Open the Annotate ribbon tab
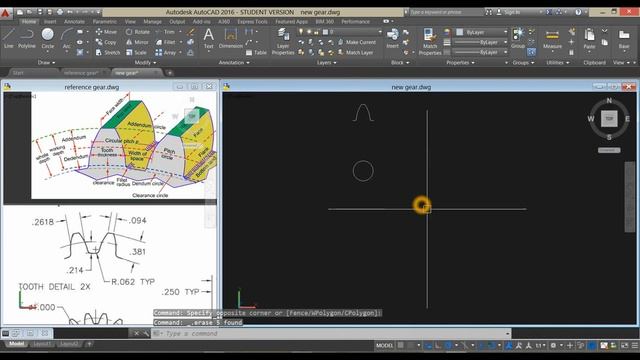Viewport: 640px width, 360px height. (74, 21)
